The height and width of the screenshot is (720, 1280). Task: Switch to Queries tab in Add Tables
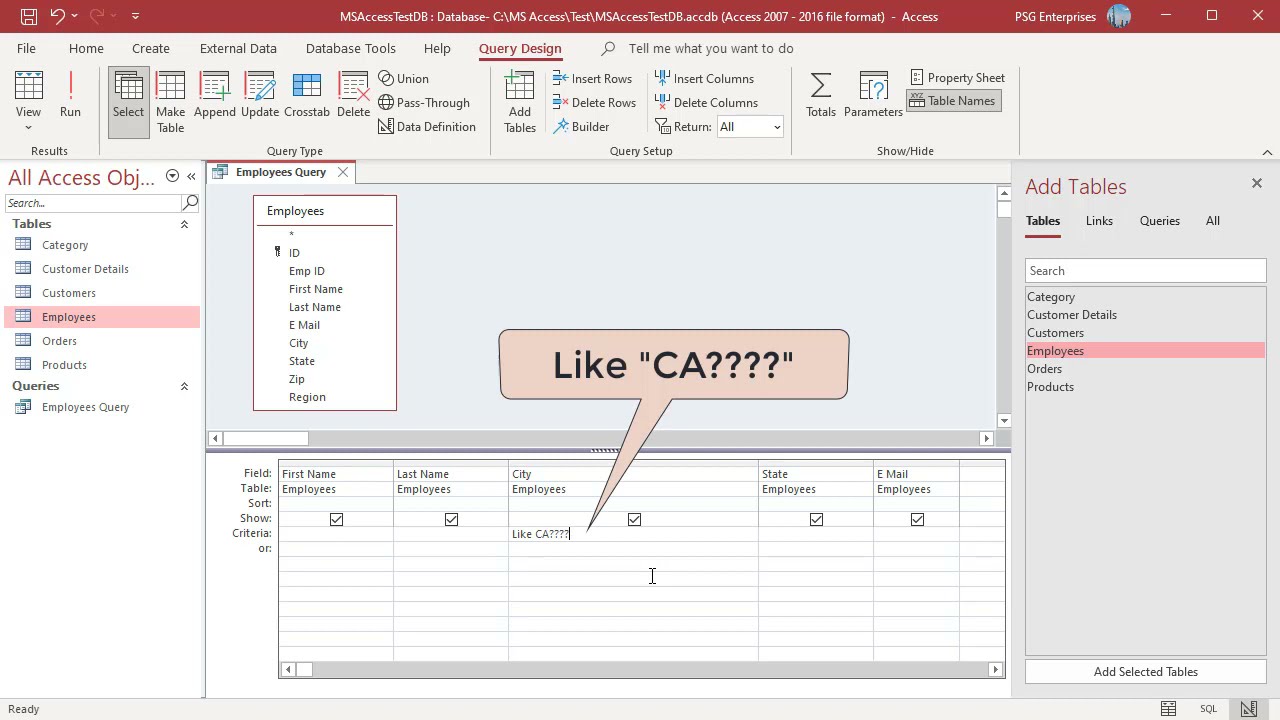click(1160, 221)
